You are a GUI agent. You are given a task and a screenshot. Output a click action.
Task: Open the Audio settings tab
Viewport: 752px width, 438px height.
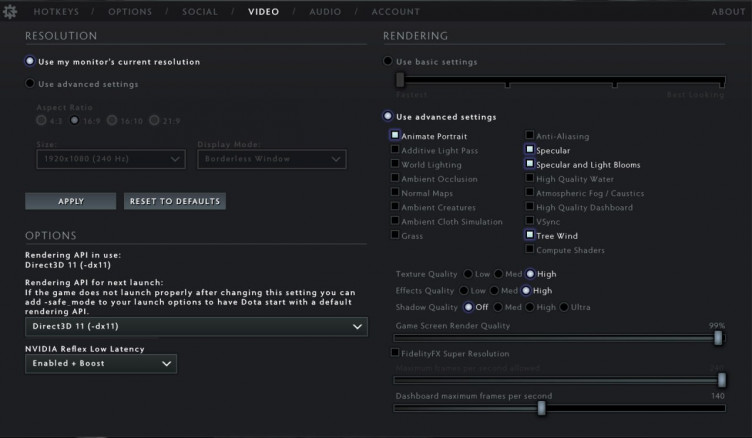[325, 12]
